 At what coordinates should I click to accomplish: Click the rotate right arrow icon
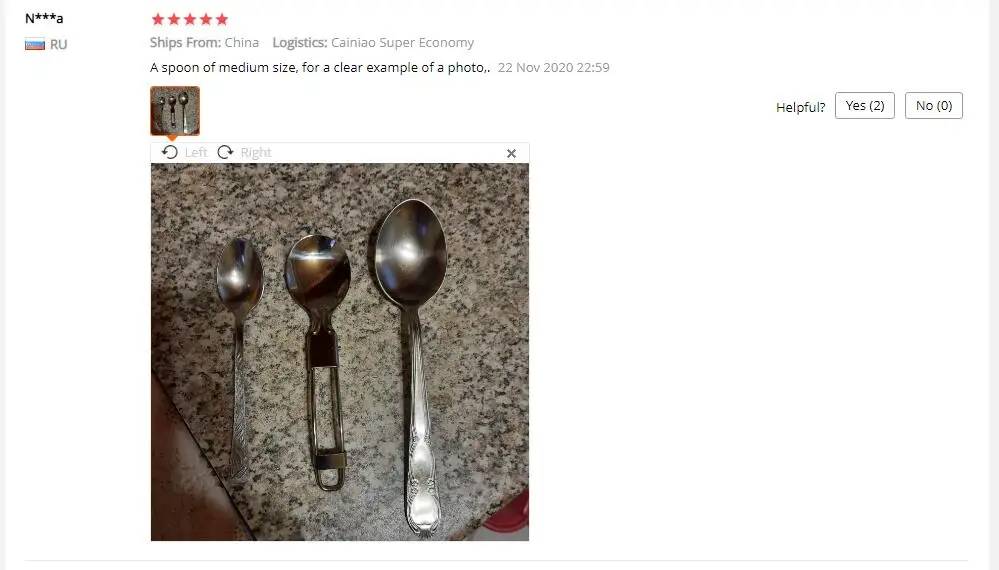click(226, 152)
